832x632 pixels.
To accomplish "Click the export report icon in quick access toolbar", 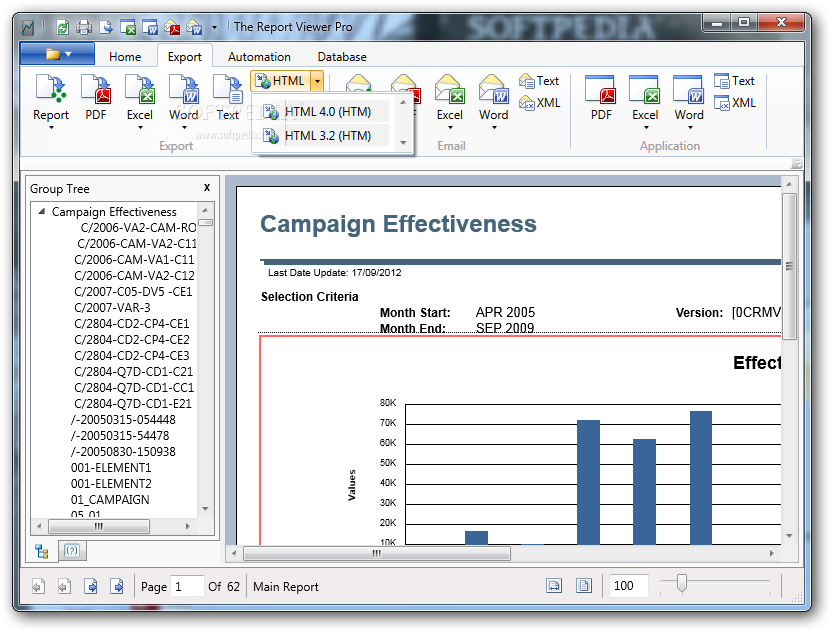I will click(x=106, y=27).
